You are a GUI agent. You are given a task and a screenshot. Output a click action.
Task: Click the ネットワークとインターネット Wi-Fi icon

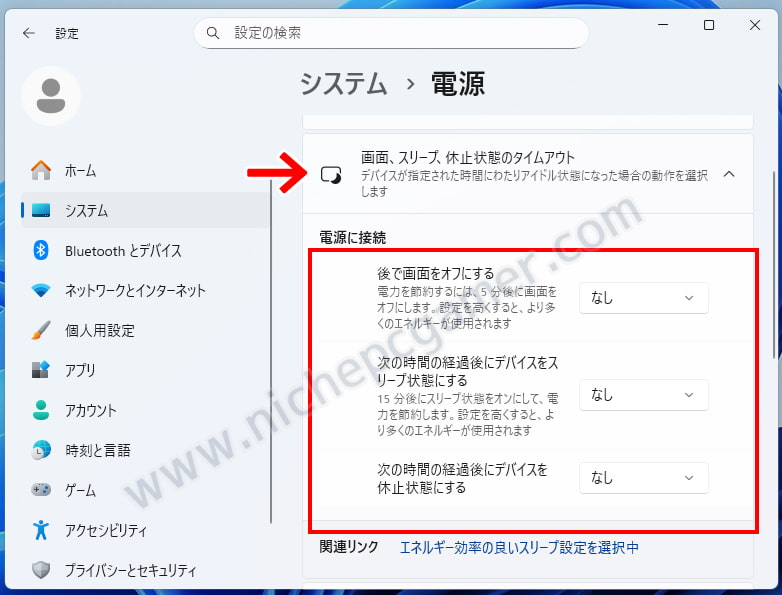coord(41,291)
